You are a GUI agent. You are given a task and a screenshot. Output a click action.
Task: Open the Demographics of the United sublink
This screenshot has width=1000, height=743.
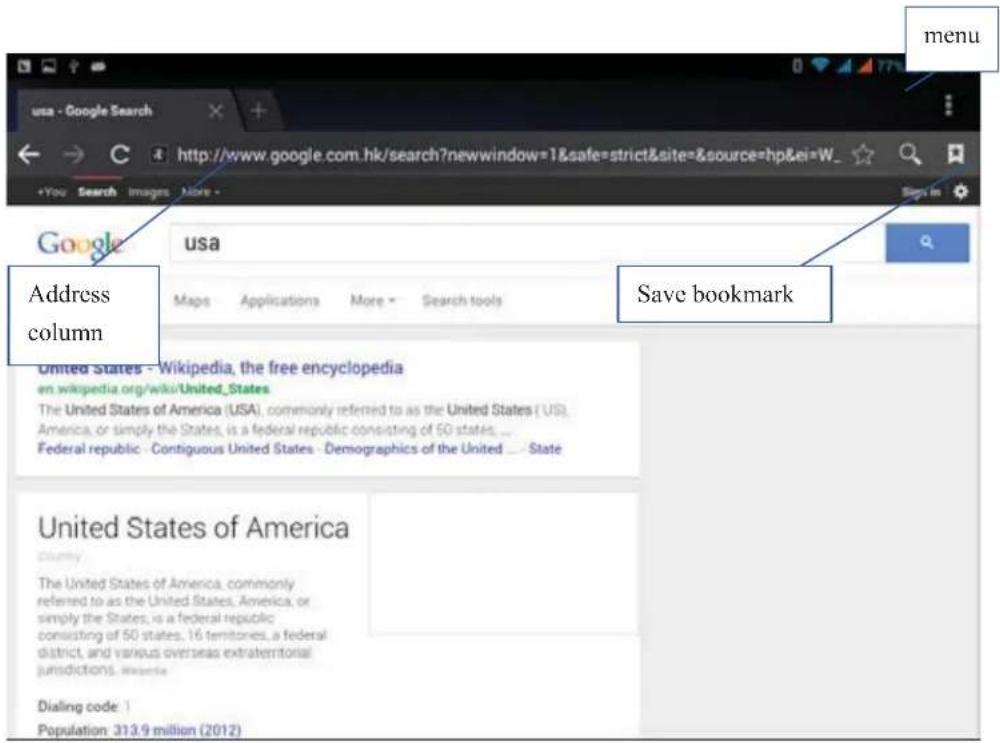point(413,449)
